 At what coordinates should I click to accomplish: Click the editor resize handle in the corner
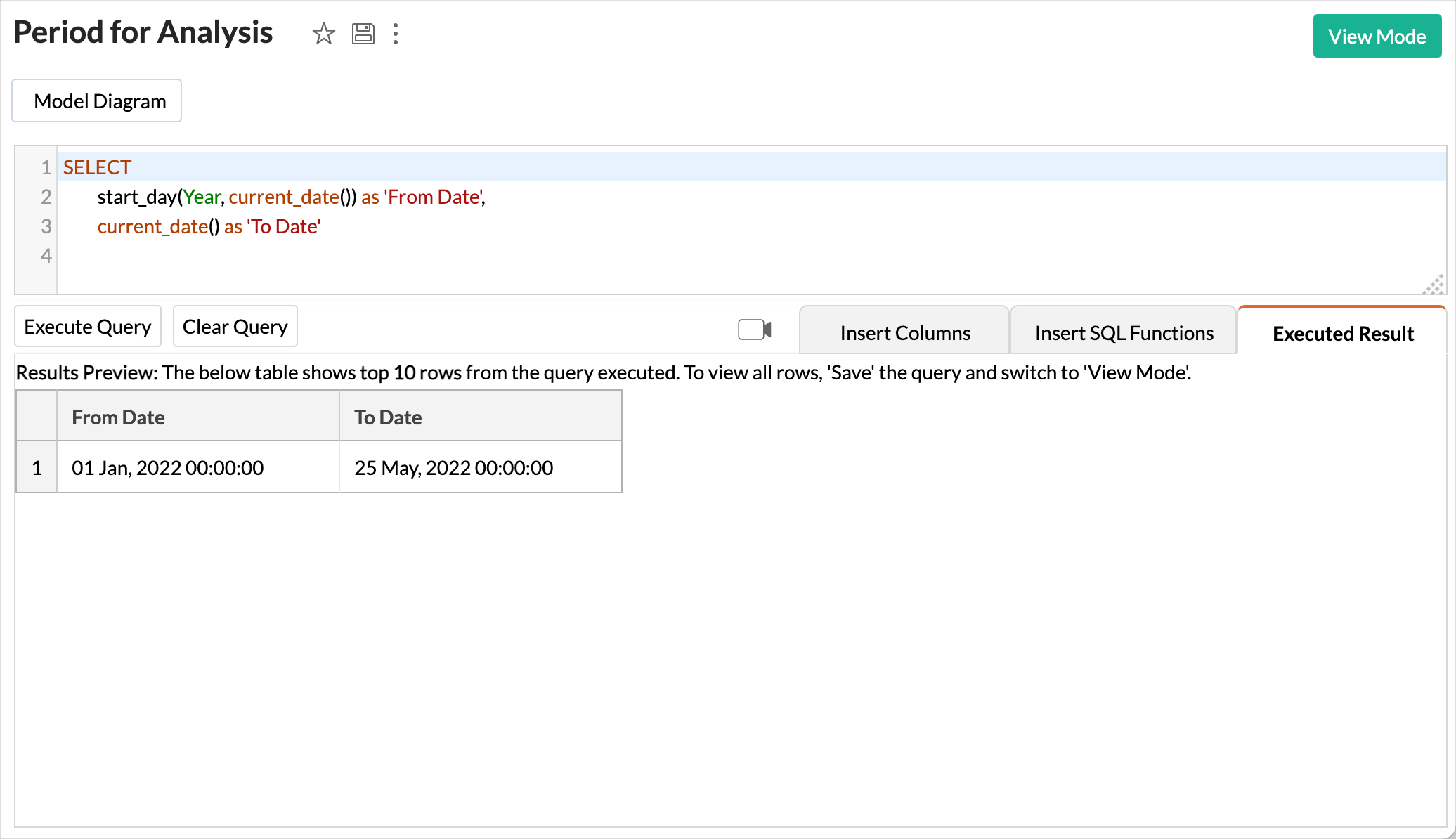(x=1434, y=285)
